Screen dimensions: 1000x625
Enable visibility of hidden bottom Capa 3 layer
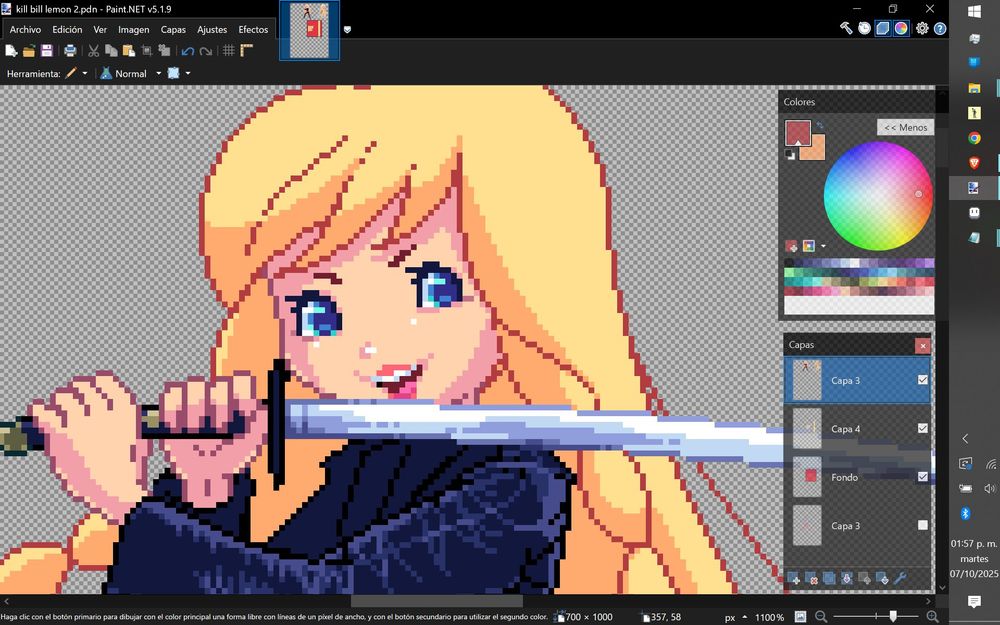(922, 526)
